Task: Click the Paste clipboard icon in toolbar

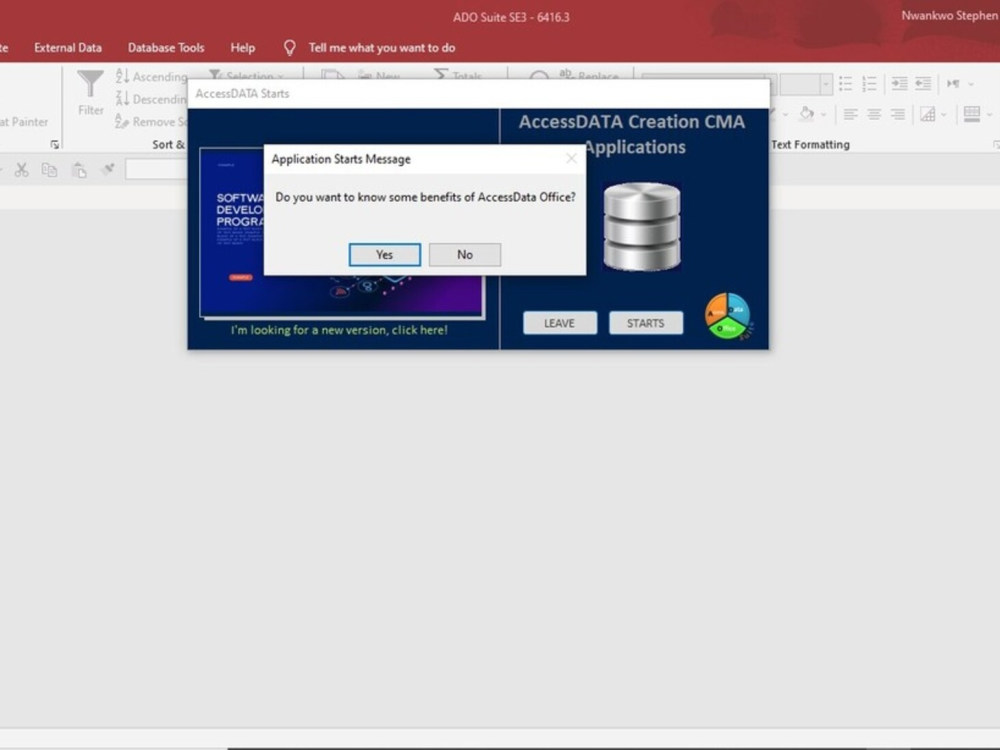Action: pyautogui.click(x=78, y=170)
